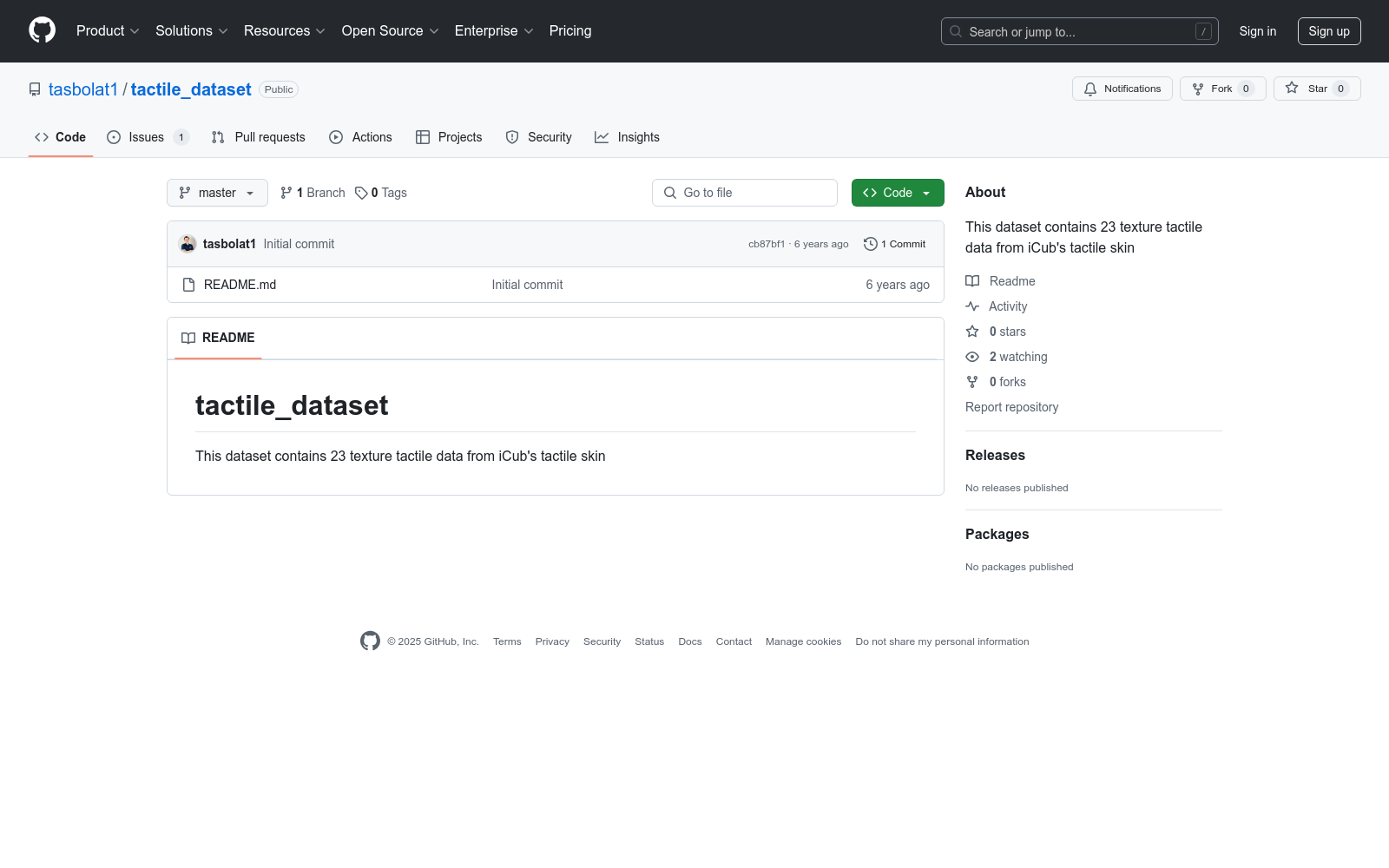This screenshot has height=868, width=1389.
Task: Click the README.md file icon
Action: 188,285
